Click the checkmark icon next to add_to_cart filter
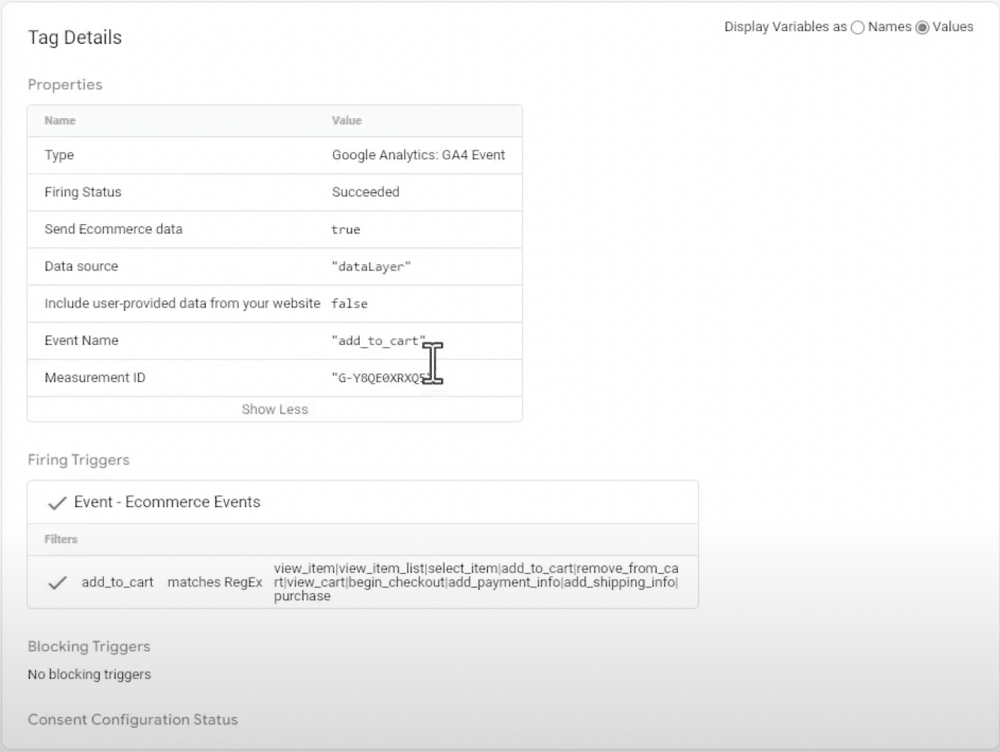Viewport: 1000px width, 752px height. [57, 582]
